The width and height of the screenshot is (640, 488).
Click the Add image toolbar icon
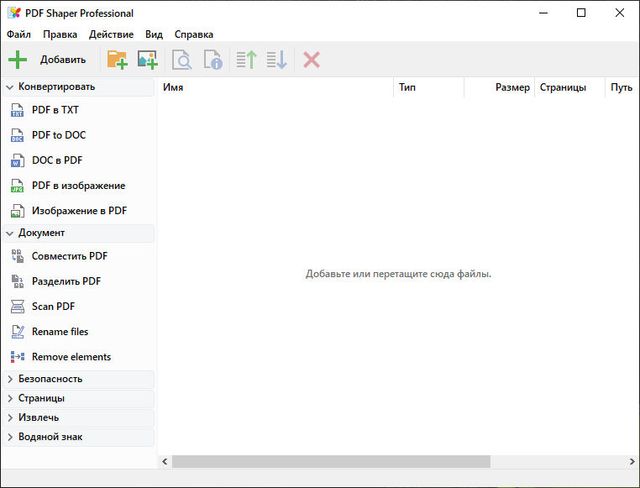[x=148, y=60]
